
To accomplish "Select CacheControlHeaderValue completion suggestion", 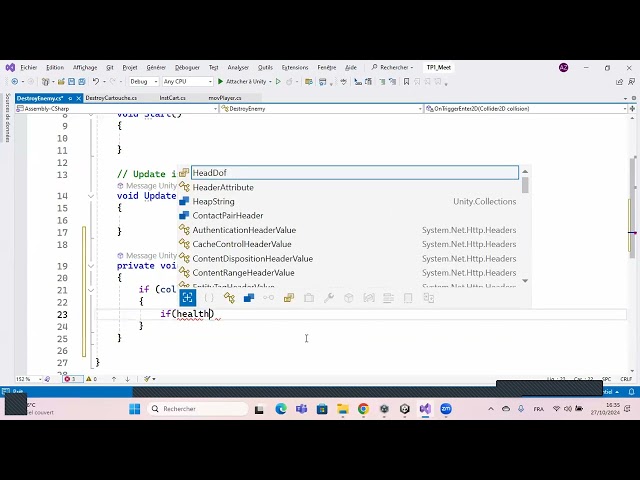I will pyautogui.click(x=349, y=244).
